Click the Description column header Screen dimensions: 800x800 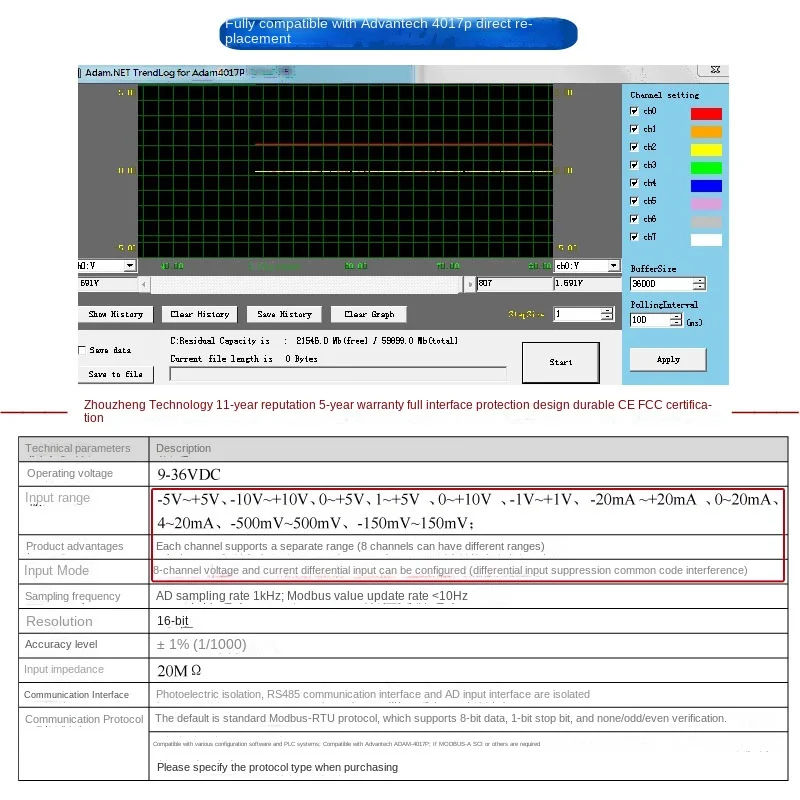click(x=183, y=448)
